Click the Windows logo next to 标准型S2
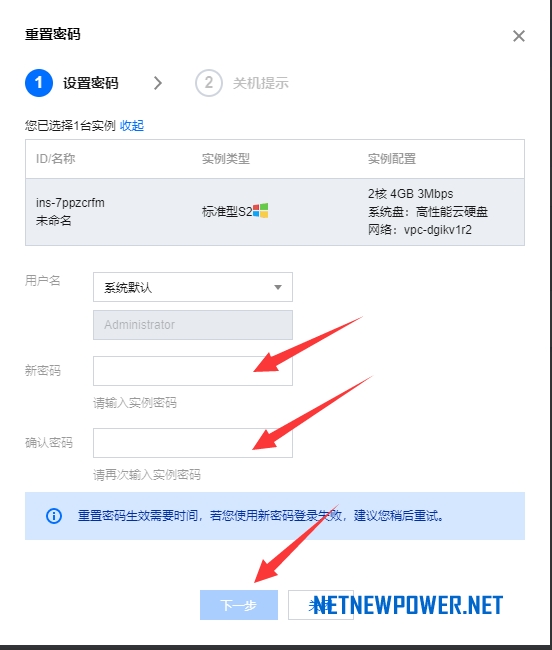 click(261, 211)
